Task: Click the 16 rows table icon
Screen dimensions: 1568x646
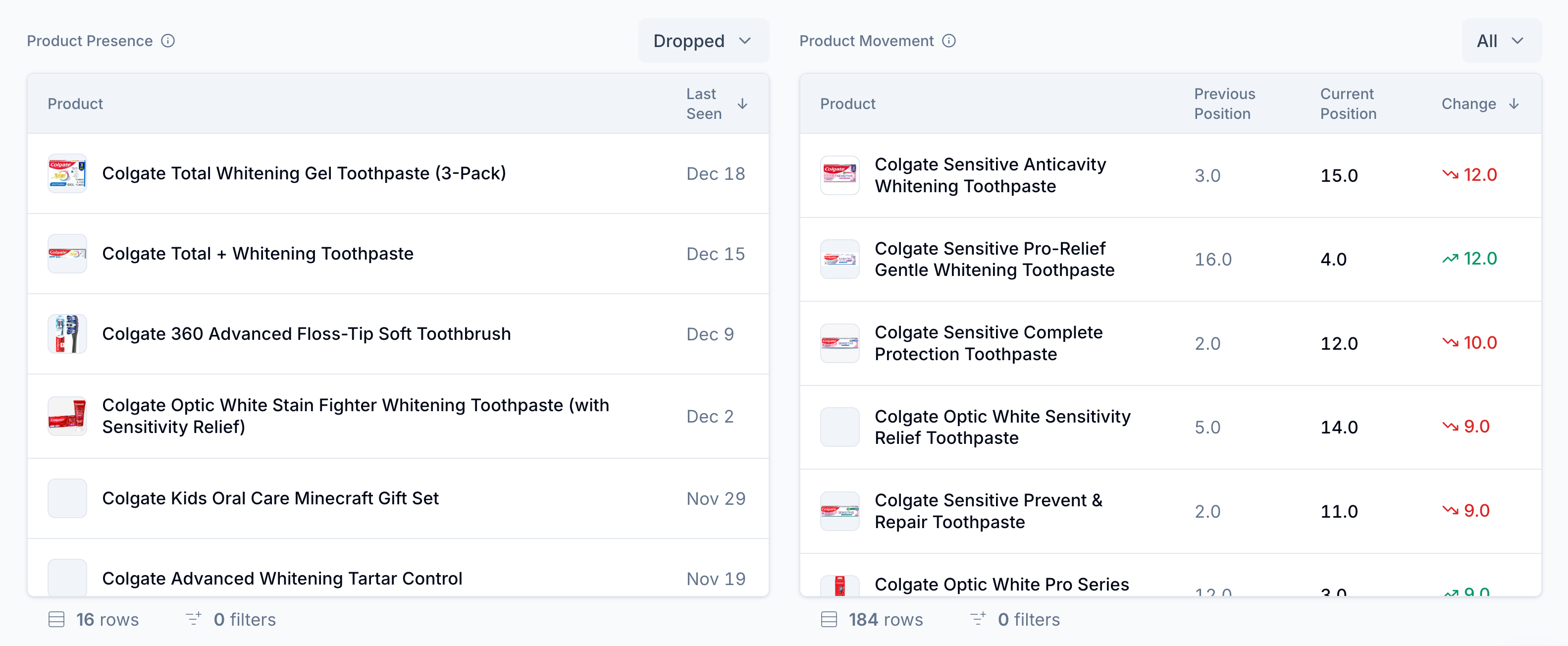Action: click(56, 619)
